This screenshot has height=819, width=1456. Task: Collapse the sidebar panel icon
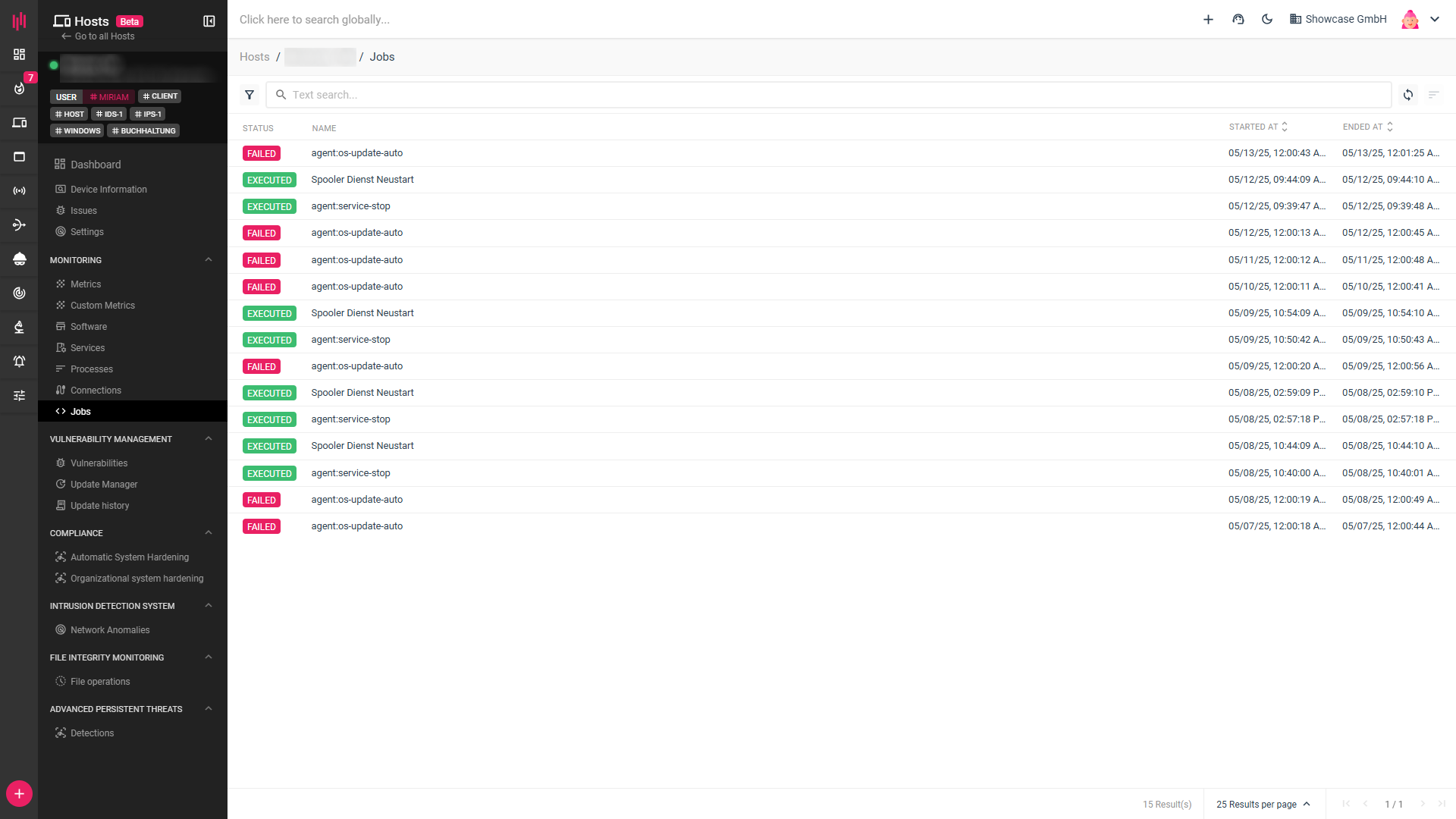[x=209, y=21]
